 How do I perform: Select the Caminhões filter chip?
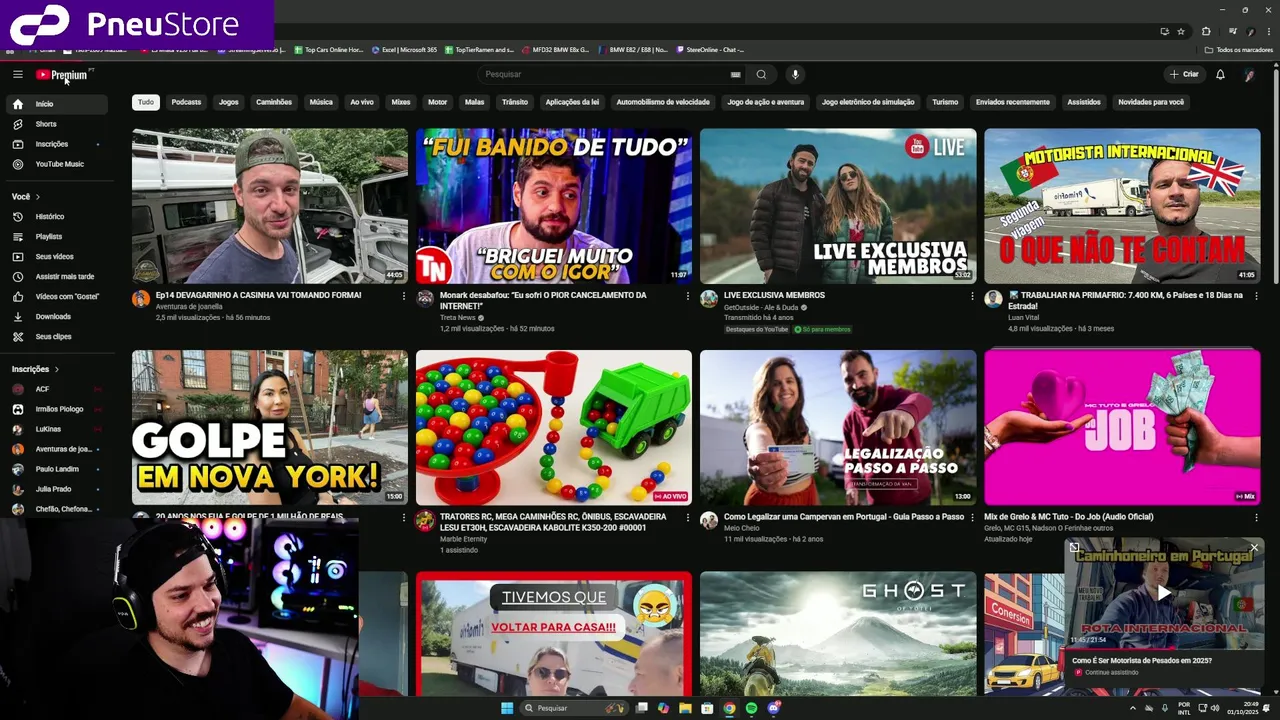click(274, 102)
